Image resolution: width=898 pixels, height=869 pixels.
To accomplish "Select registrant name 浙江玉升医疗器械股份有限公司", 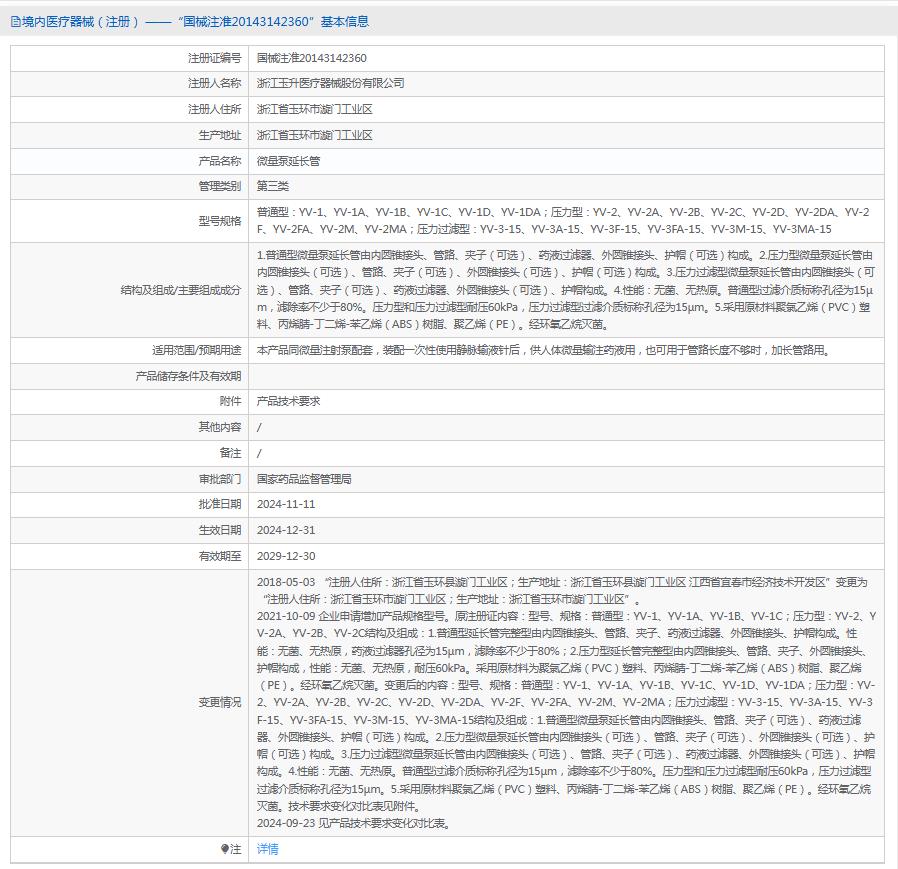I will [x=330, y=83].
